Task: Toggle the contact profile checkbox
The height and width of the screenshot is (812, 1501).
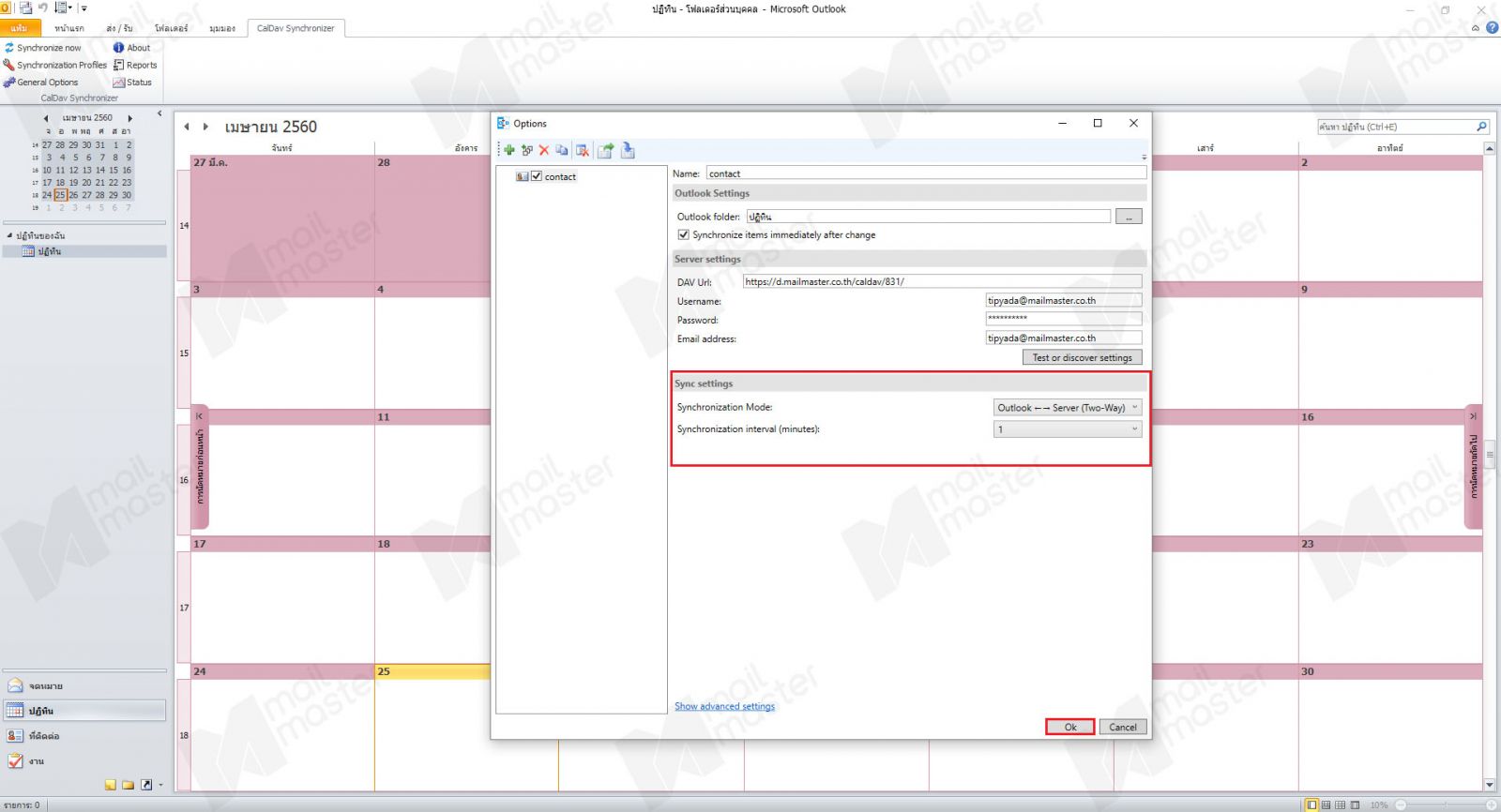Action: 537,176
